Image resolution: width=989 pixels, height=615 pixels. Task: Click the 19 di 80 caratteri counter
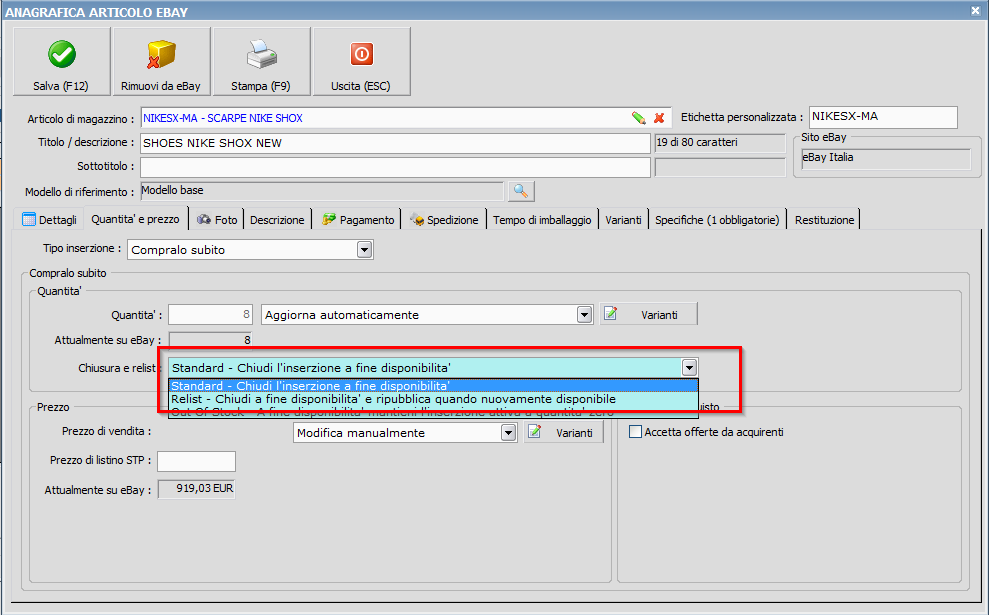coord(720,143)
